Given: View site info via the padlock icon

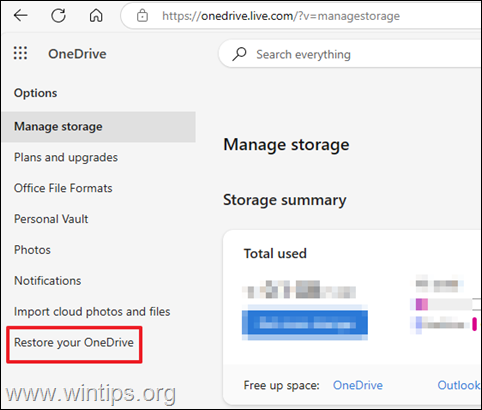Looking at the screenshot, I should pos(142,16).
